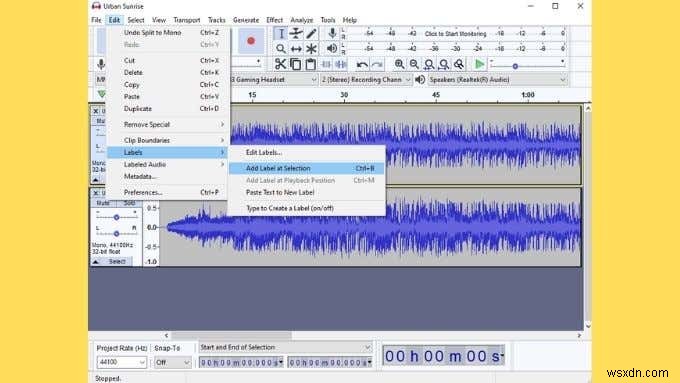680x383 pixels.
Task: Click the Cut scissors toolbar icon
Action: pyautogui.click(x=281, y=64)
